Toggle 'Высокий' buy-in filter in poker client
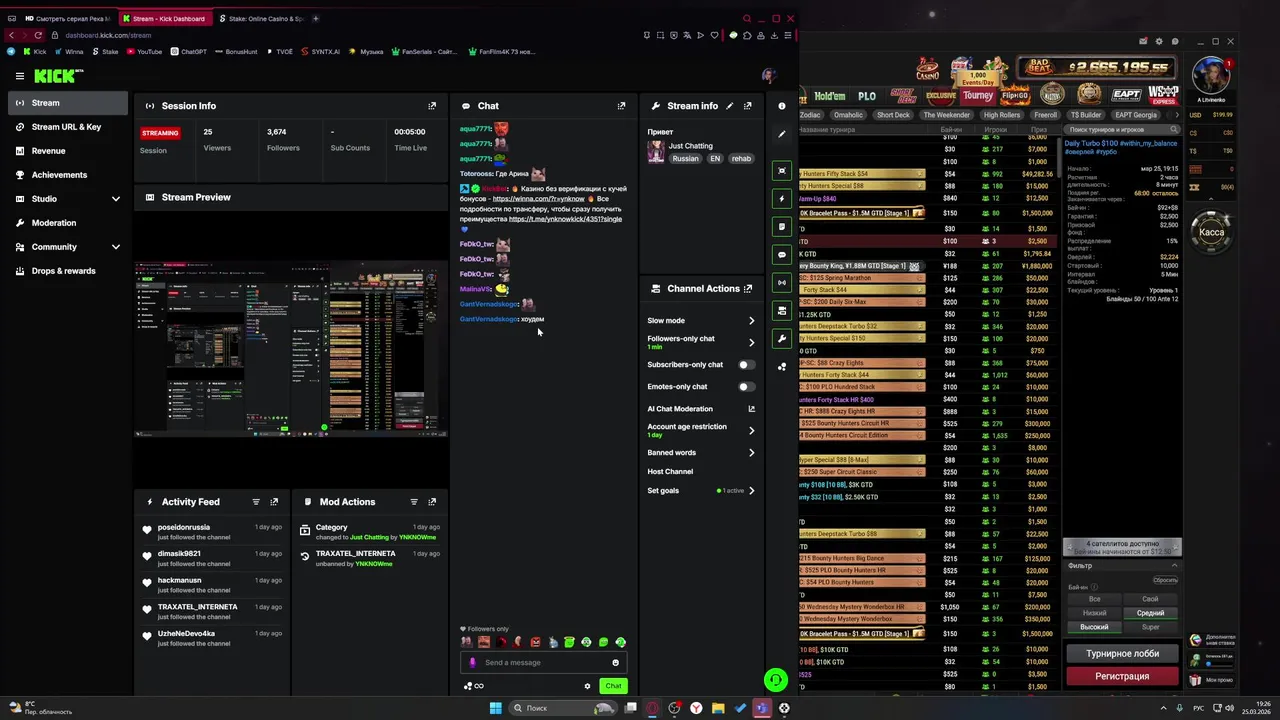Screen dimensions: 1280x720 point(1094,627)
